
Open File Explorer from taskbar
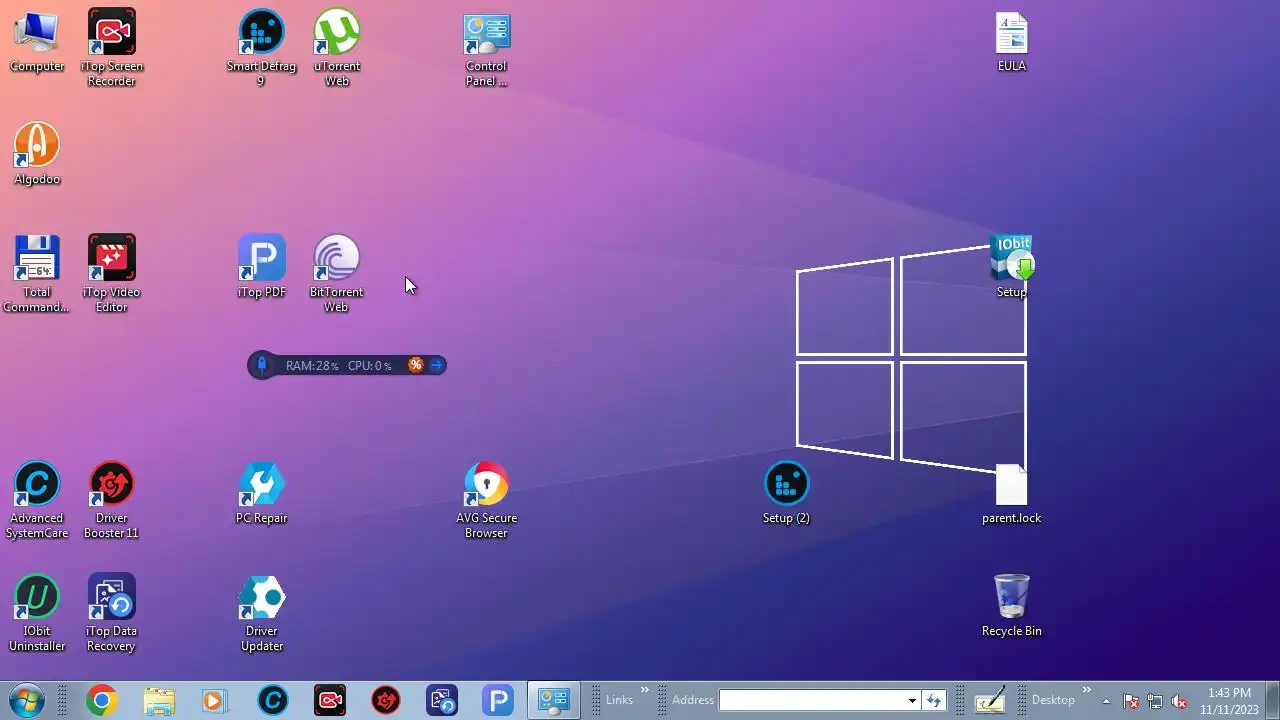[x=159, y=700]
